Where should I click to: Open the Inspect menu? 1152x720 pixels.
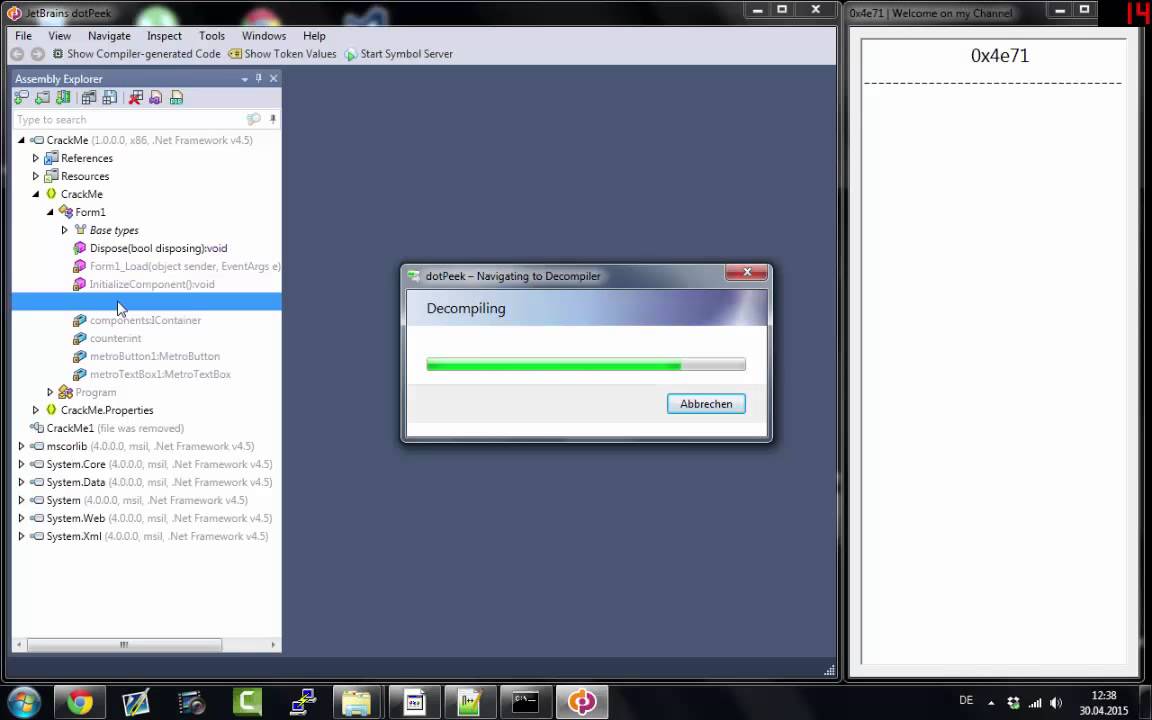click(x=164, y=35)
